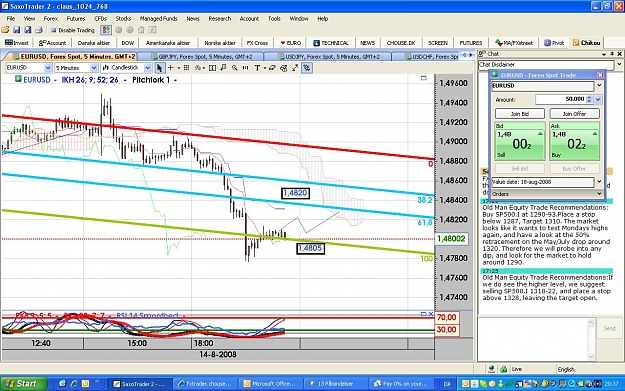
Task: Open the Research menu
Action: 220,18
